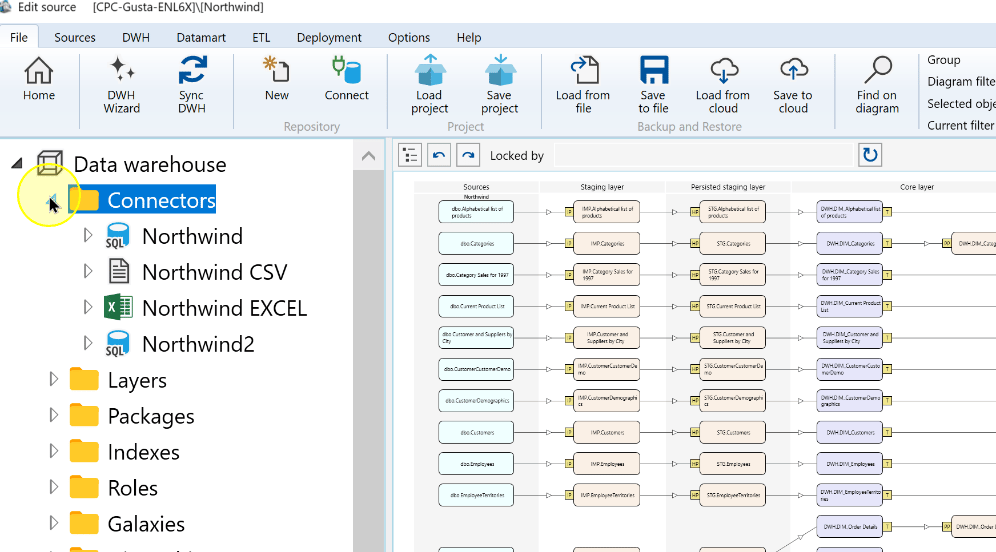Click Load project
The image size is (996, 552).
coord(429,85)
